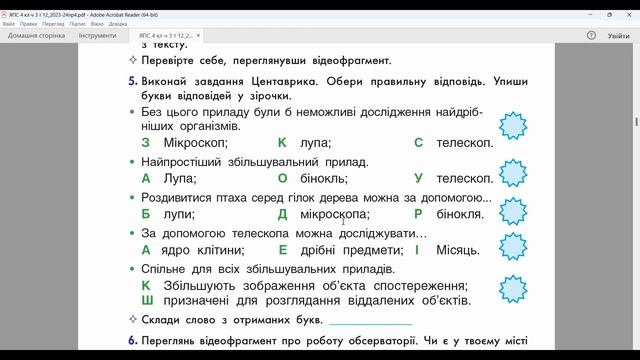Click the green letter Е before дрібні предмети
640x360 pixels.
(x=283, y=250)
